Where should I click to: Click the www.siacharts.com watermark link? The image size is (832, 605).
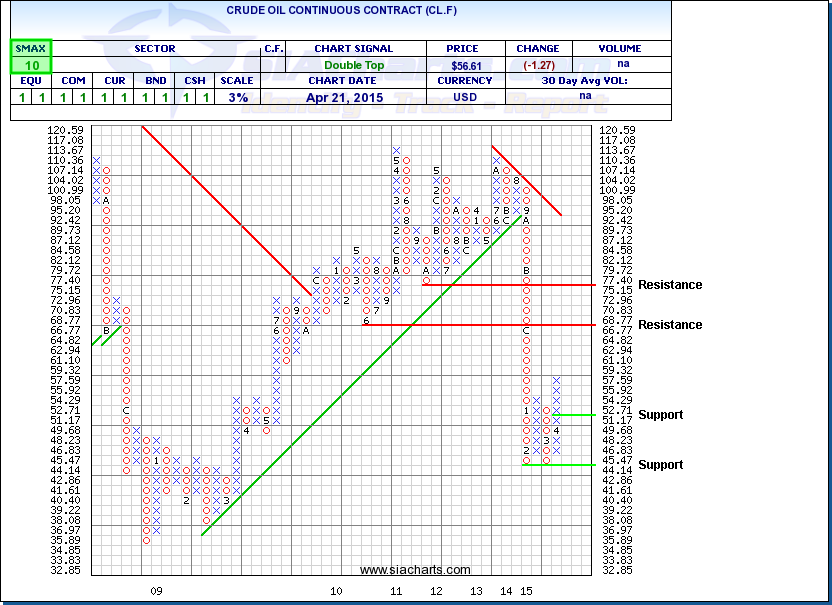pos(415,570)
